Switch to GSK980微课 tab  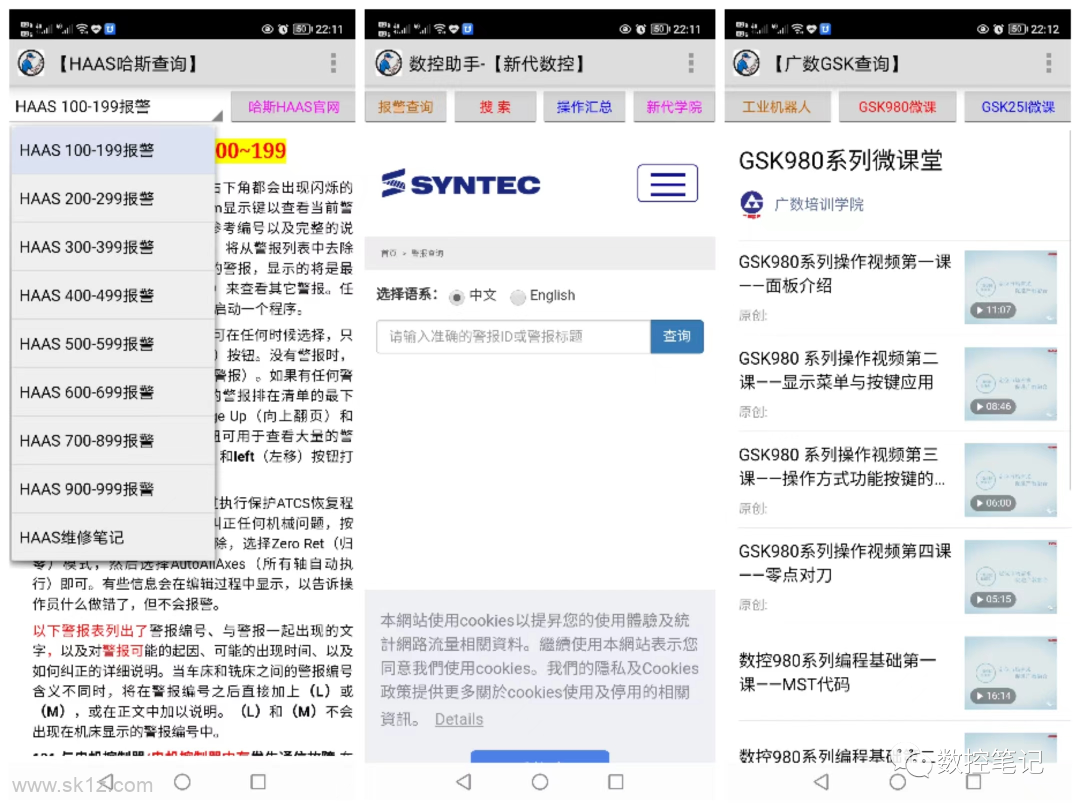point(897,107)
